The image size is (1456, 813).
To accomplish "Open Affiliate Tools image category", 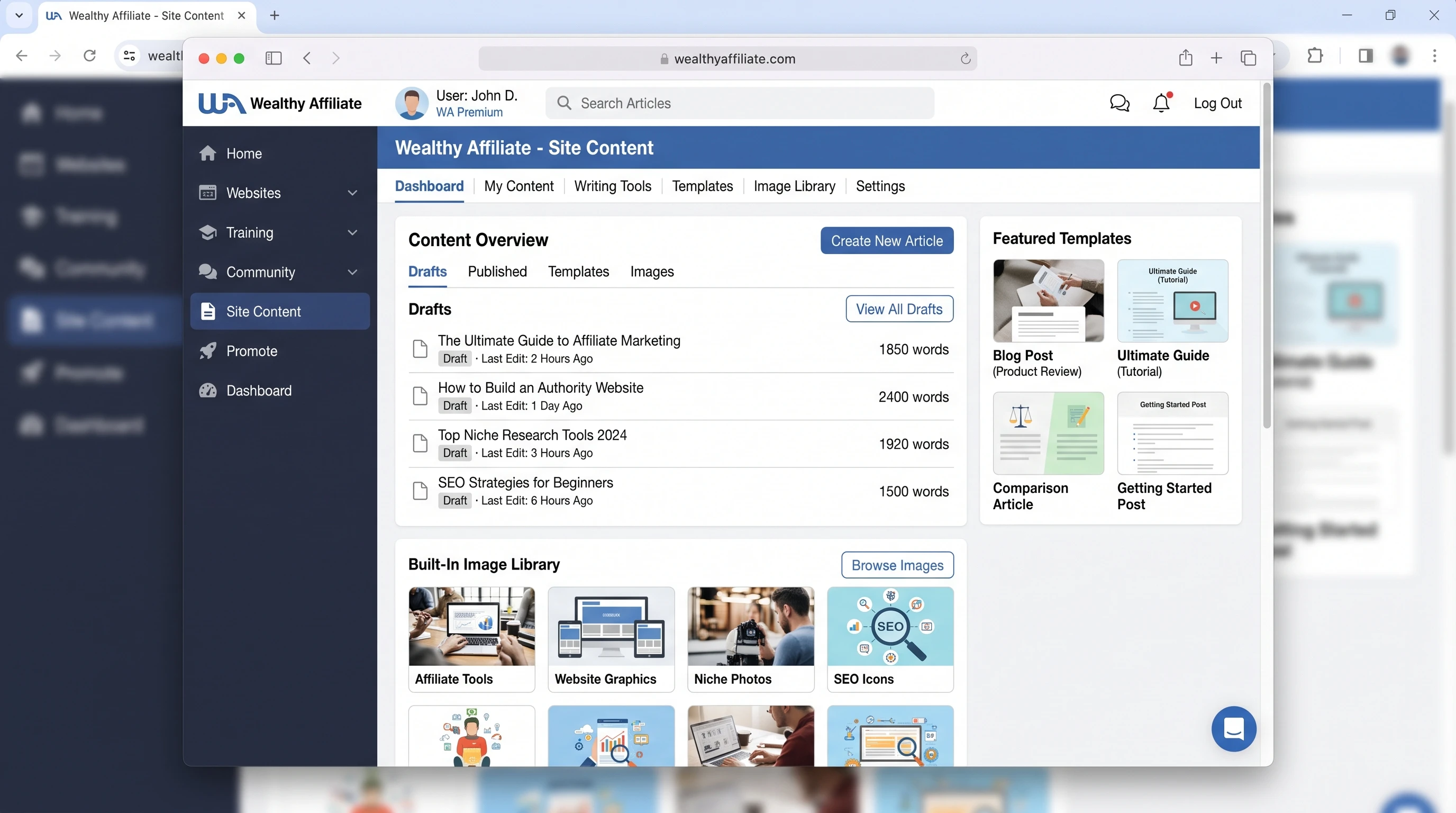I will pos(471,639).
